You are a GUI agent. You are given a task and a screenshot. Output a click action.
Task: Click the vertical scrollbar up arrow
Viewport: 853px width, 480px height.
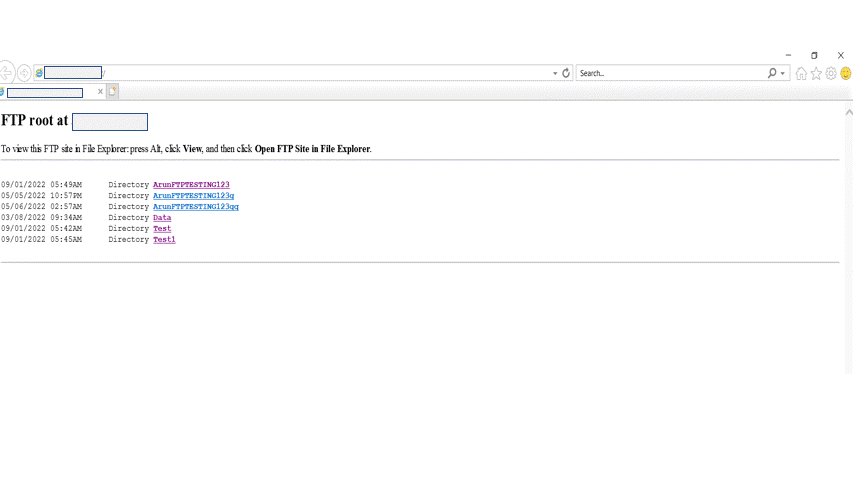[848, 112]
